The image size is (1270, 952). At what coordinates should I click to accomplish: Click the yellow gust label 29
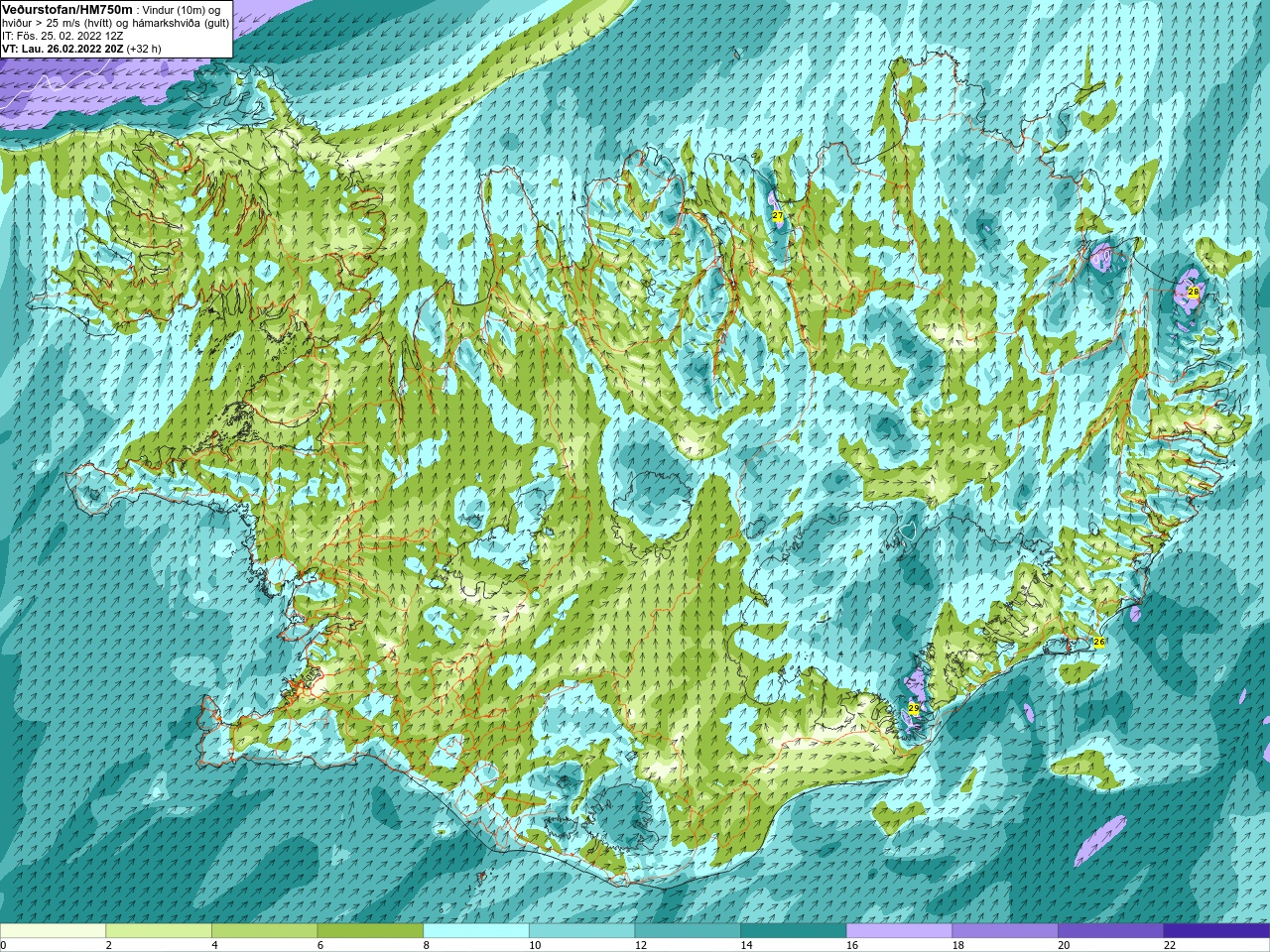914,708
